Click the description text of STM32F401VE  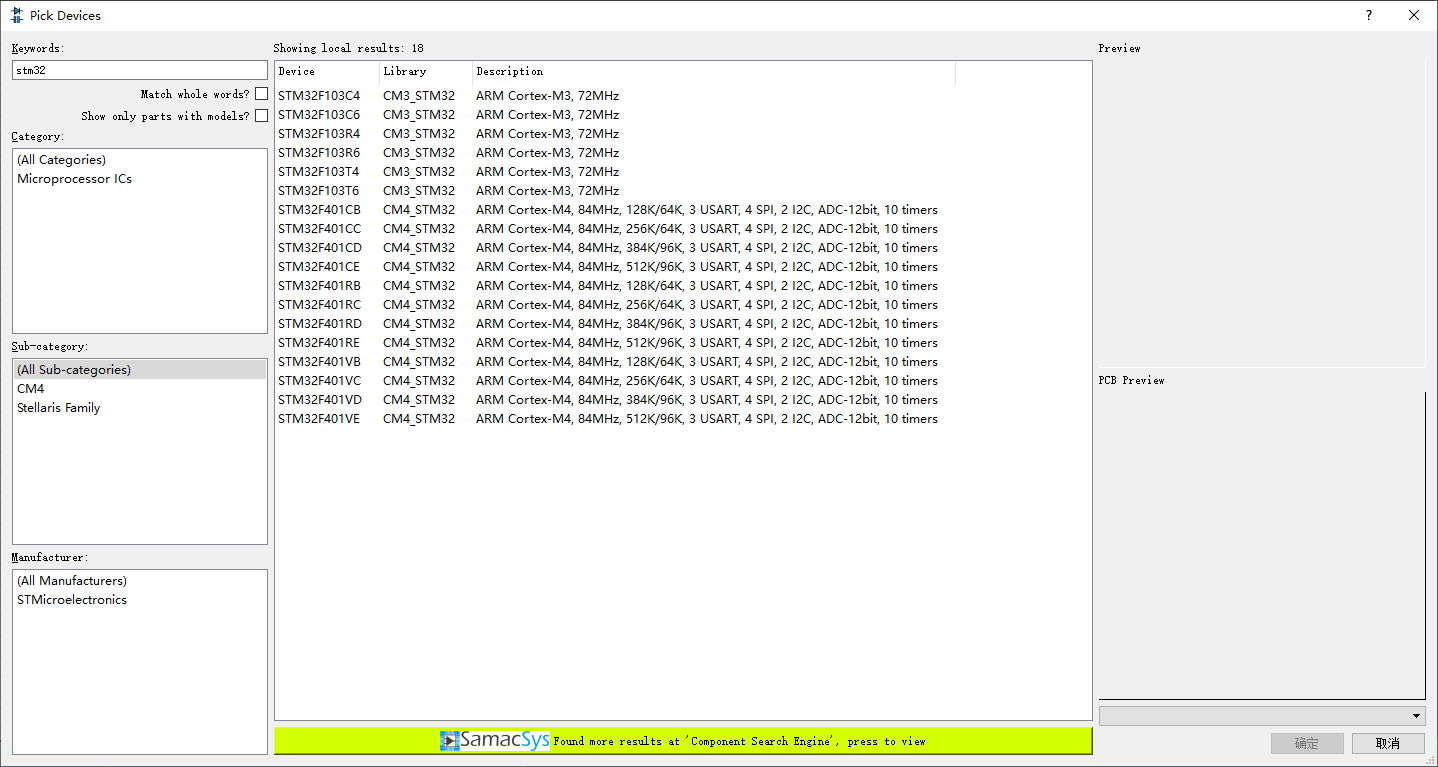coord(707,419)
